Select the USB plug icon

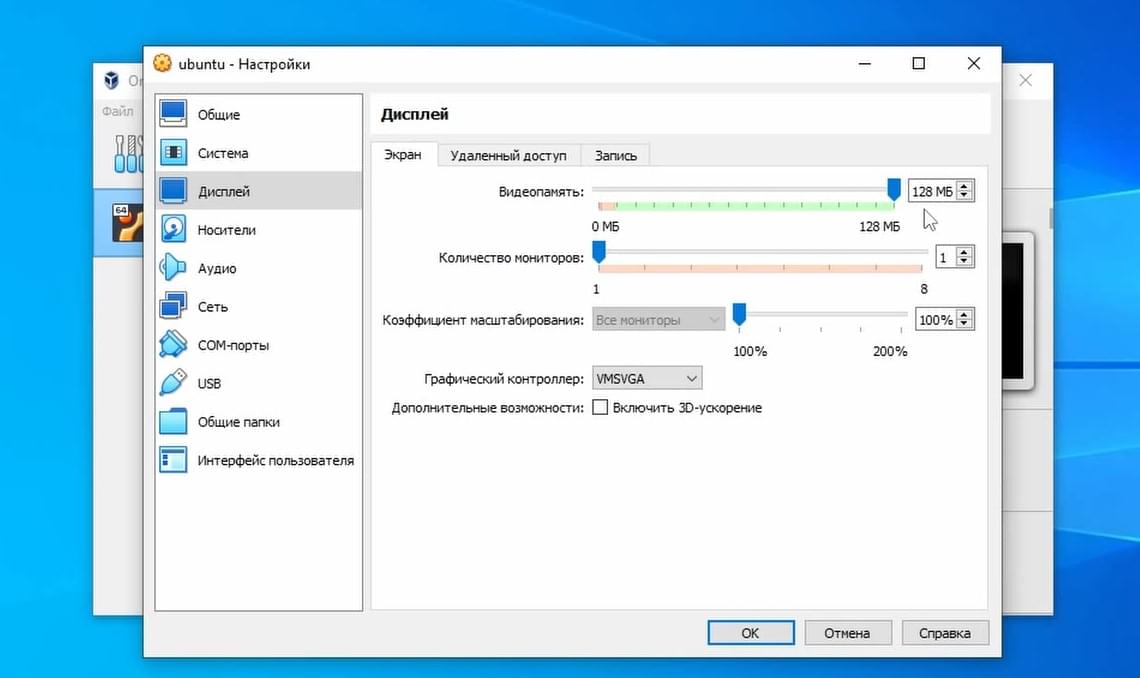(173, 383)
